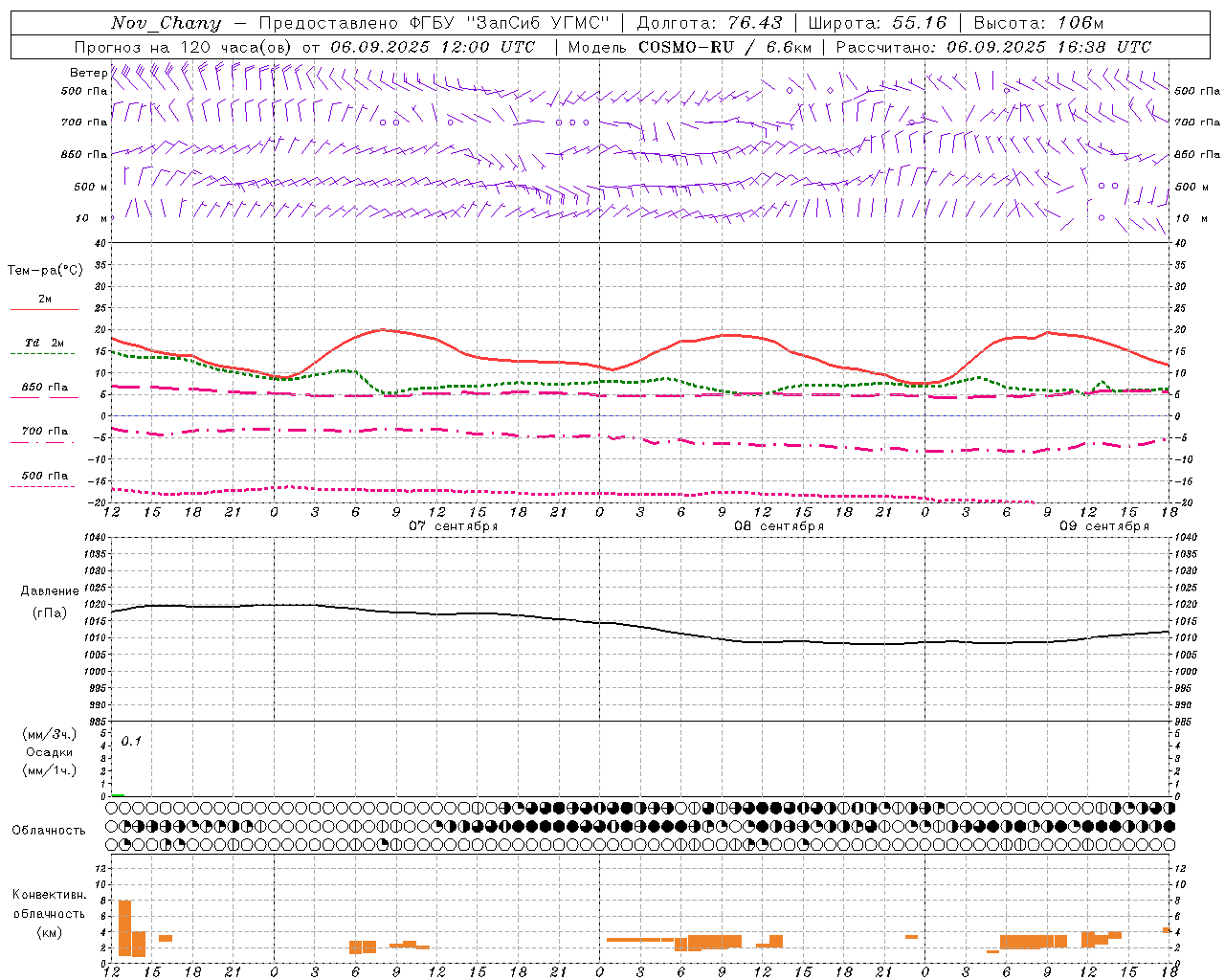The width and height of the screenshot is (1225, 980).
Task: Click the Давление panel label
Action: pos(50,591)
